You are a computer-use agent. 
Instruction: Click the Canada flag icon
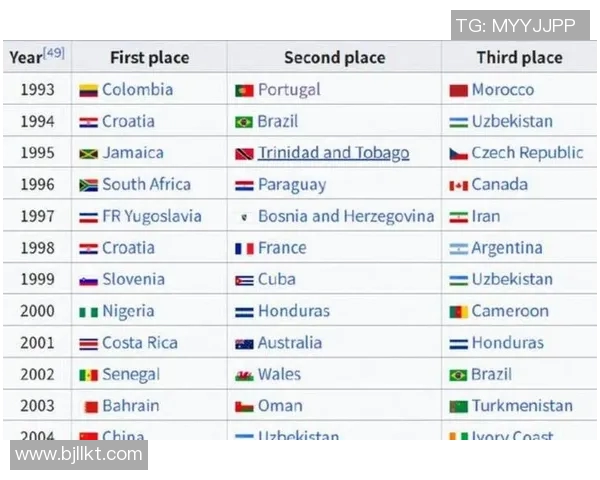(459, 185)
